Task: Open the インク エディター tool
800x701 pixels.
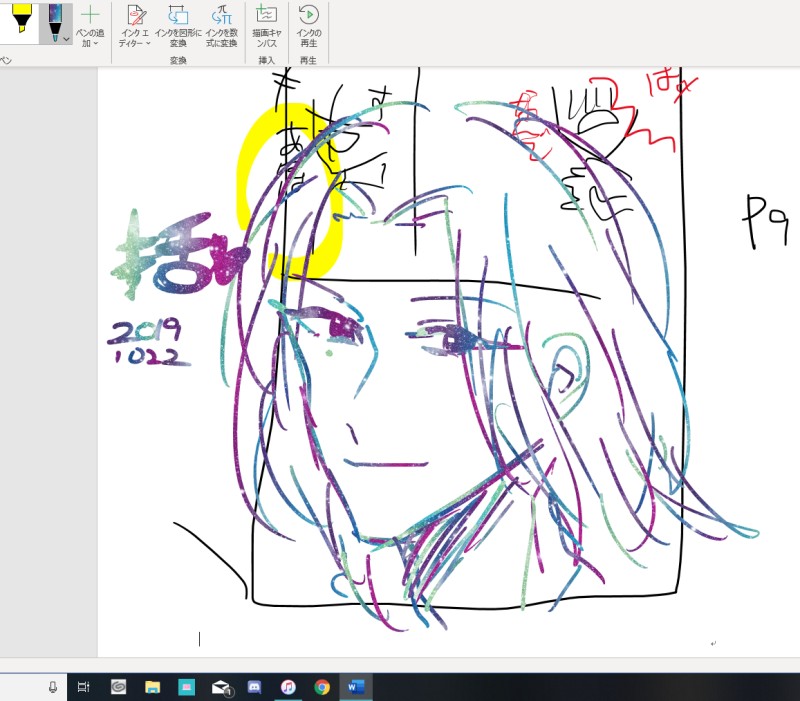Action: (x=135, y=26)
